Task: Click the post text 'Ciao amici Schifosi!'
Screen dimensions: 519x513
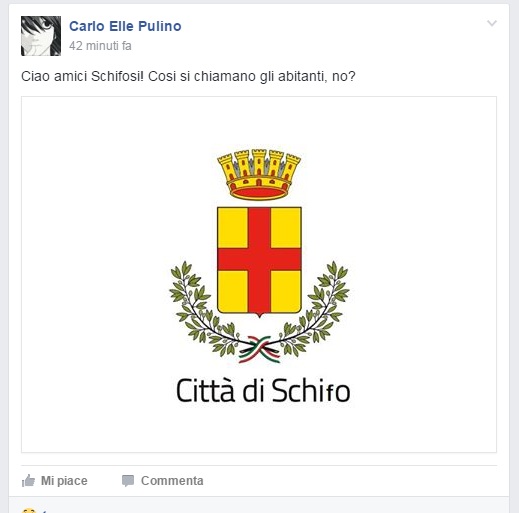Action: (x=82, y=76)
